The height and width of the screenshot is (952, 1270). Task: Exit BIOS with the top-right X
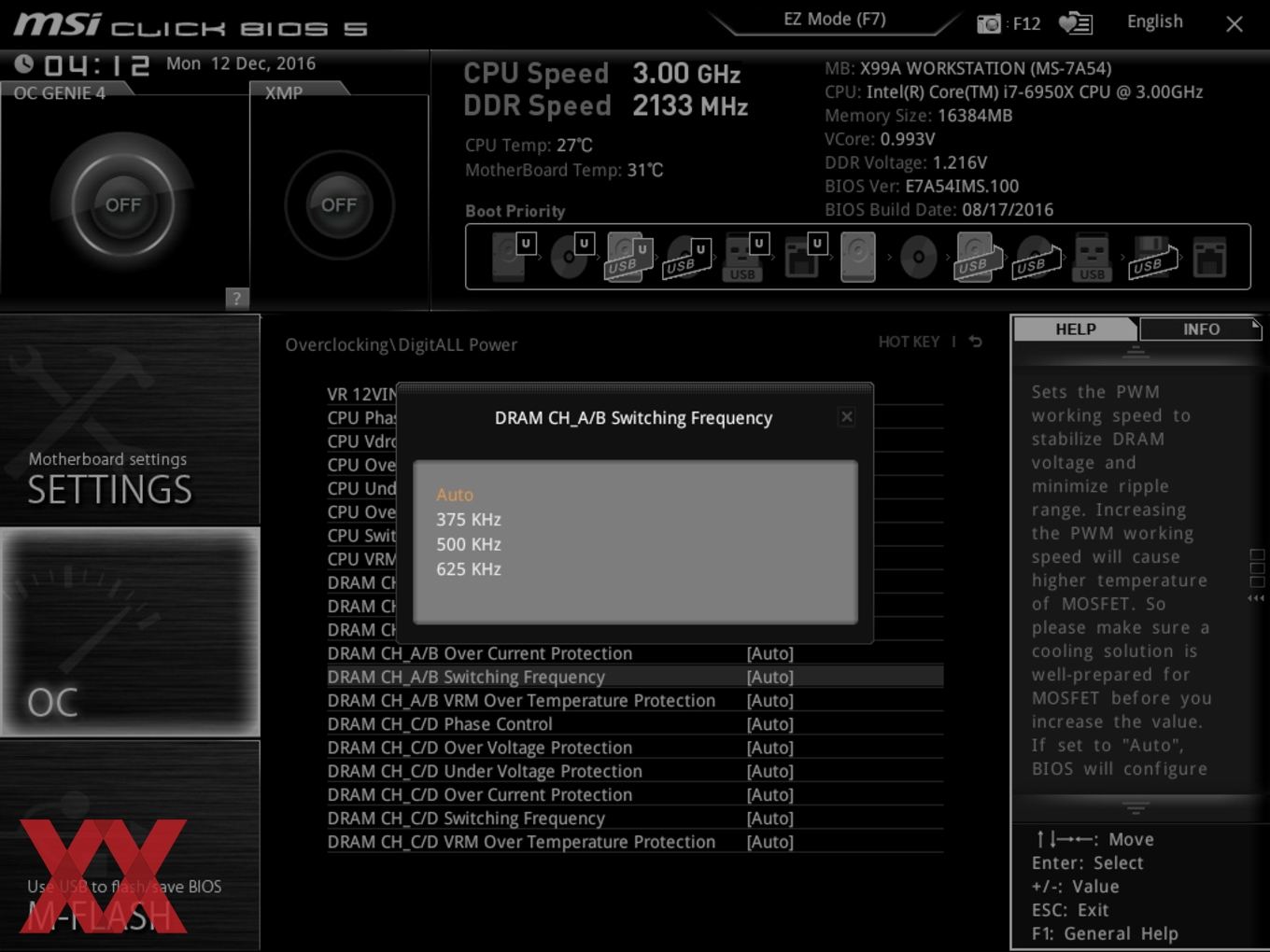click(1235, 24)
